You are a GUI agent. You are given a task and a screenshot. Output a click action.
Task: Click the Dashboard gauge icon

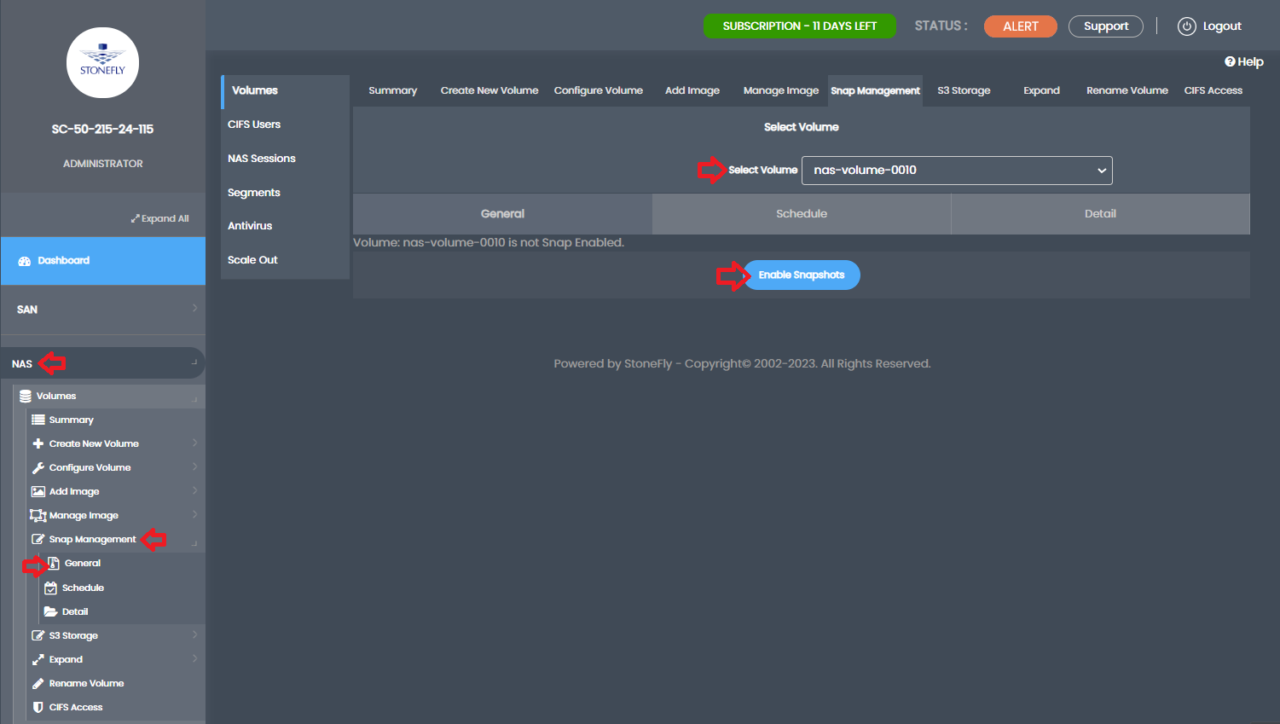[x=25, y=261]
